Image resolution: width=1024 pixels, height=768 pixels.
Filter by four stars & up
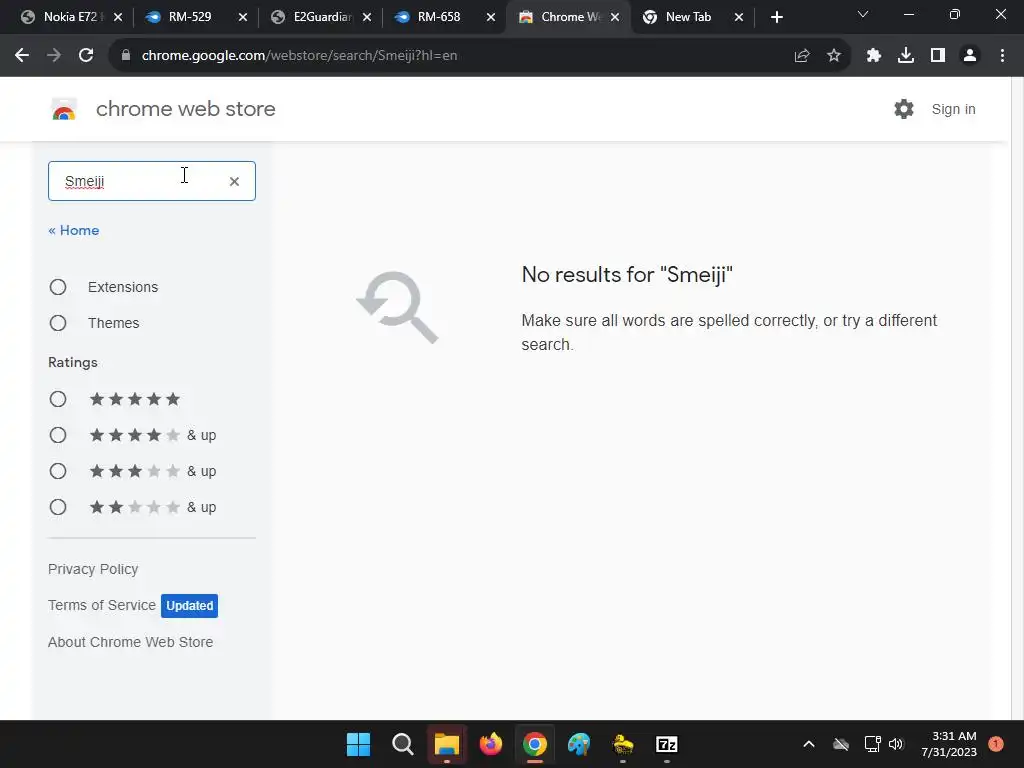(58, 435)
